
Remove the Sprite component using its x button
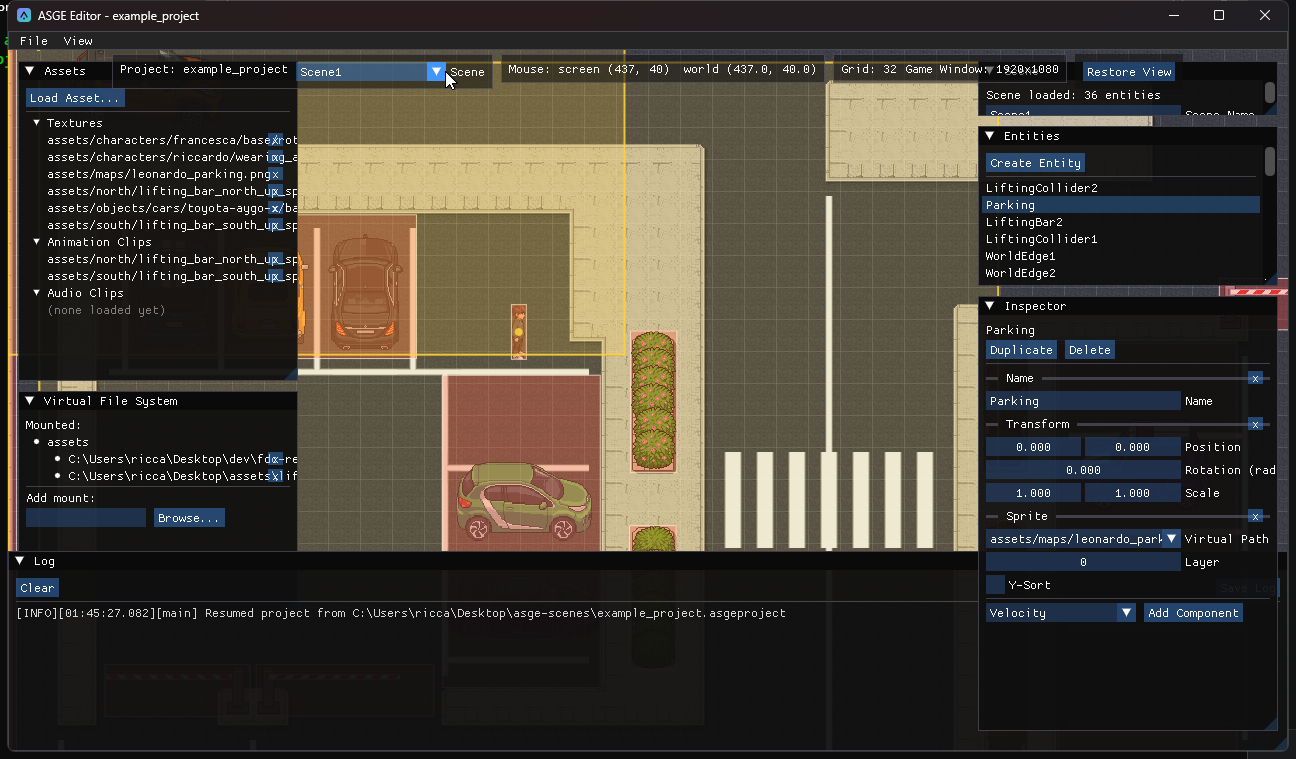point(1255,516)
